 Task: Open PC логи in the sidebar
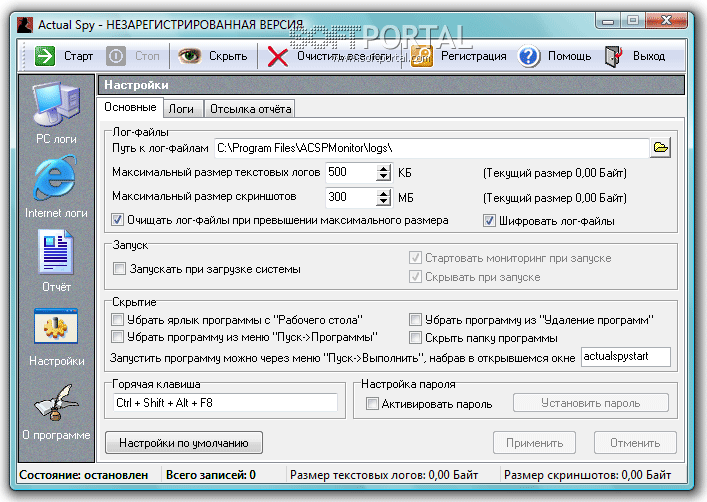pos(56,113)
